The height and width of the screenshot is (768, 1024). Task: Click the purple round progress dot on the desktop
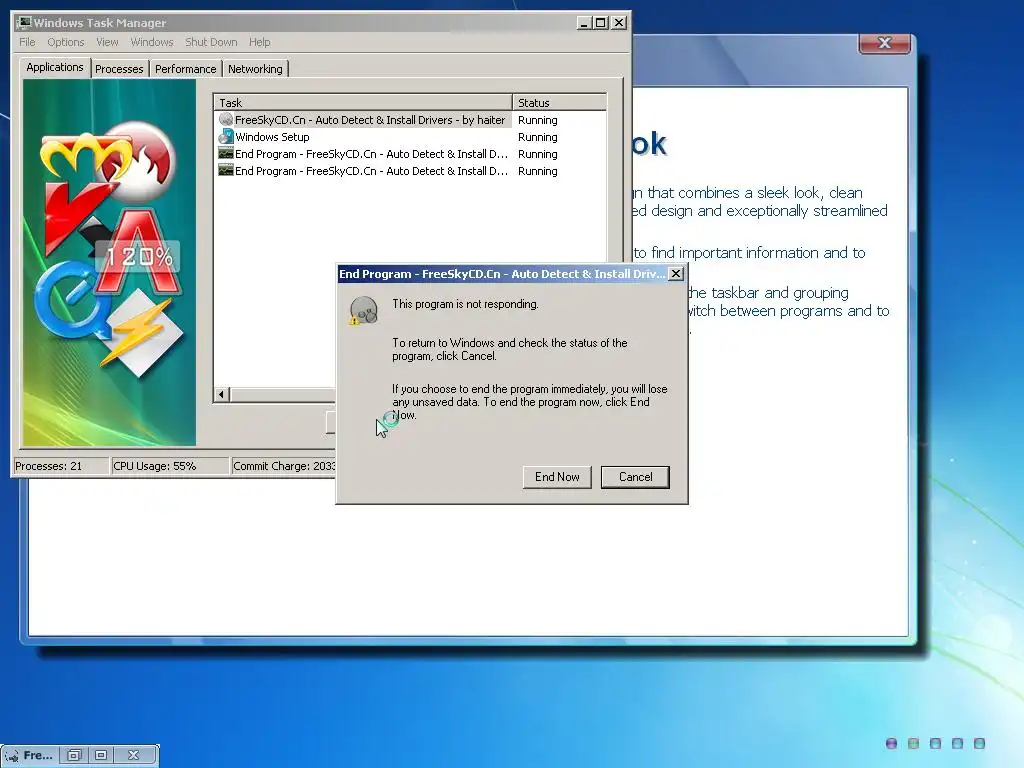coord(891,743)
